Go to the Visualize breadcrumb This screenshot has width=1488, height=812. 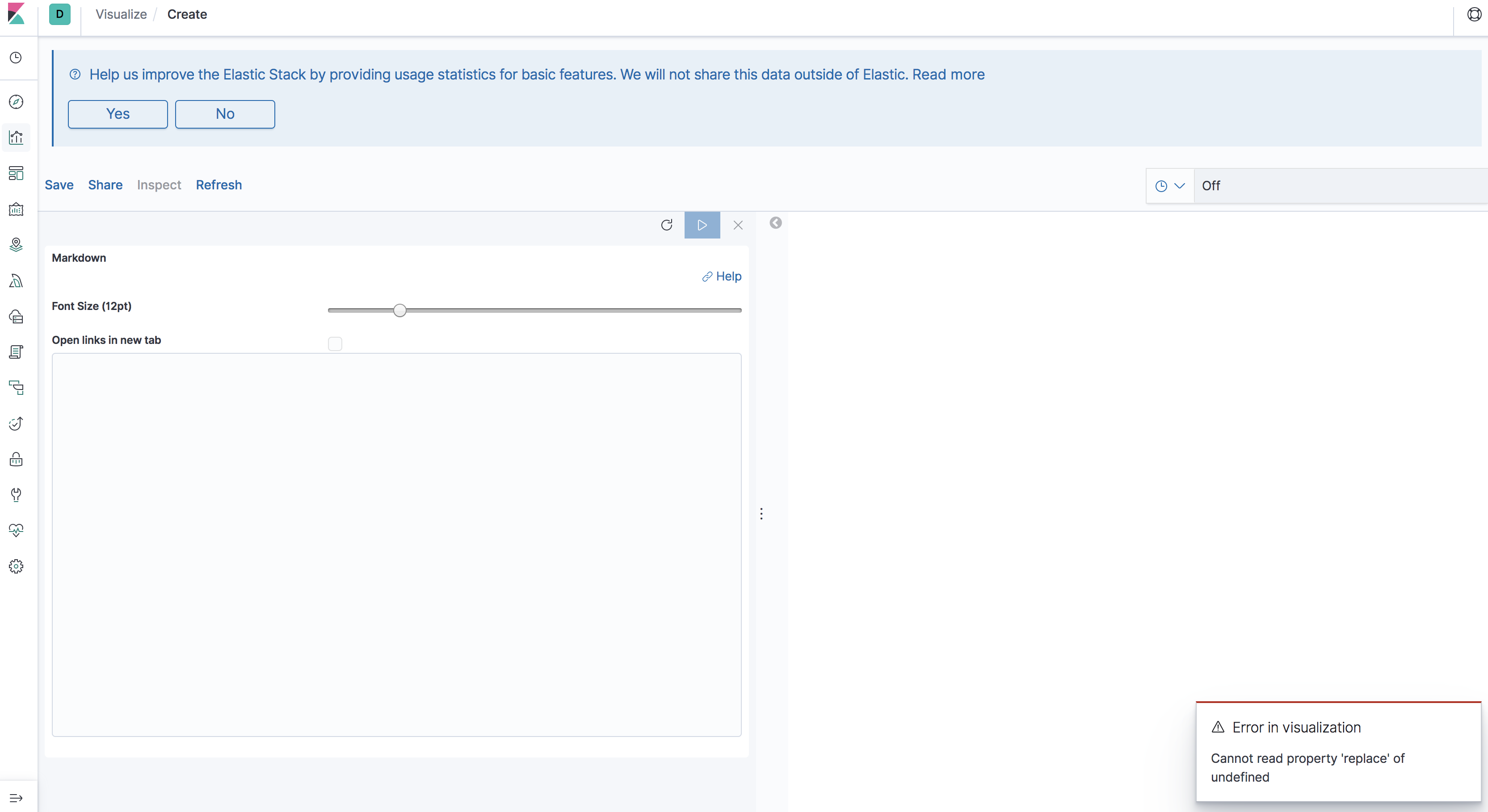121,14
